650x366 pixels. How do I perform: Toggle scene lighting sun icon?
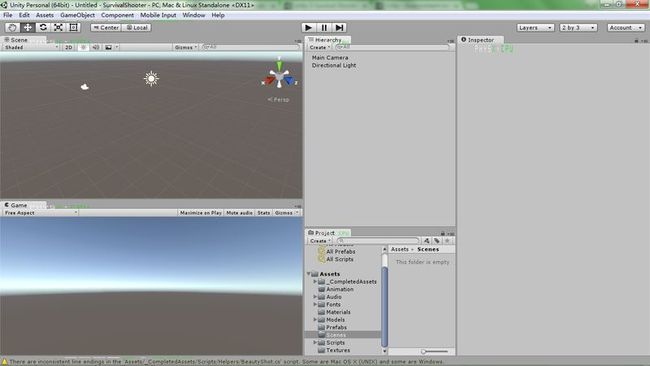83,47
